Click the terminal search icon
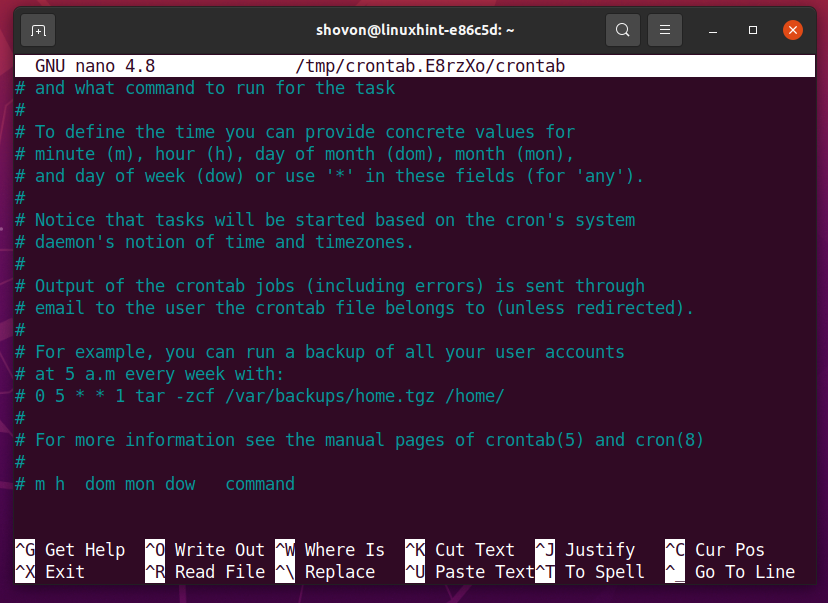Viewport: 828px width, 603px height. 623,30
